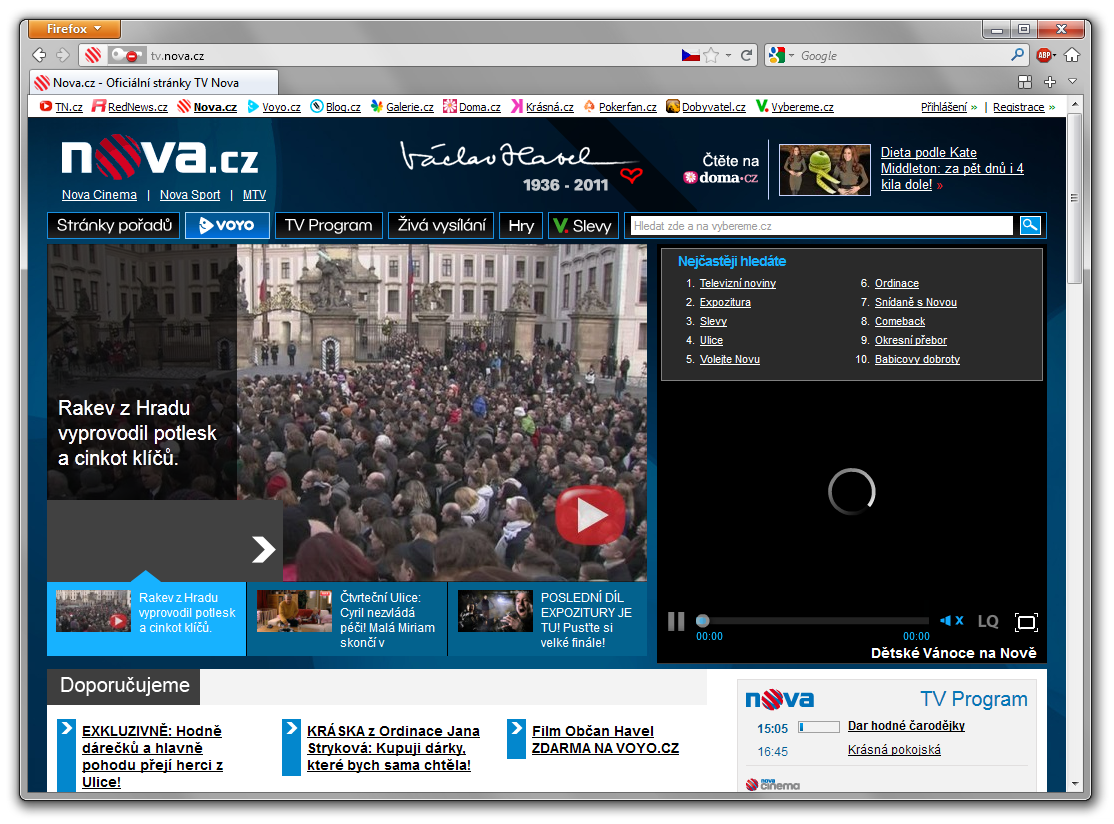This screenshot has height=824, width=1114.
Task: Click the doma.cz logo in the header
Action: [x=721, y=178]
